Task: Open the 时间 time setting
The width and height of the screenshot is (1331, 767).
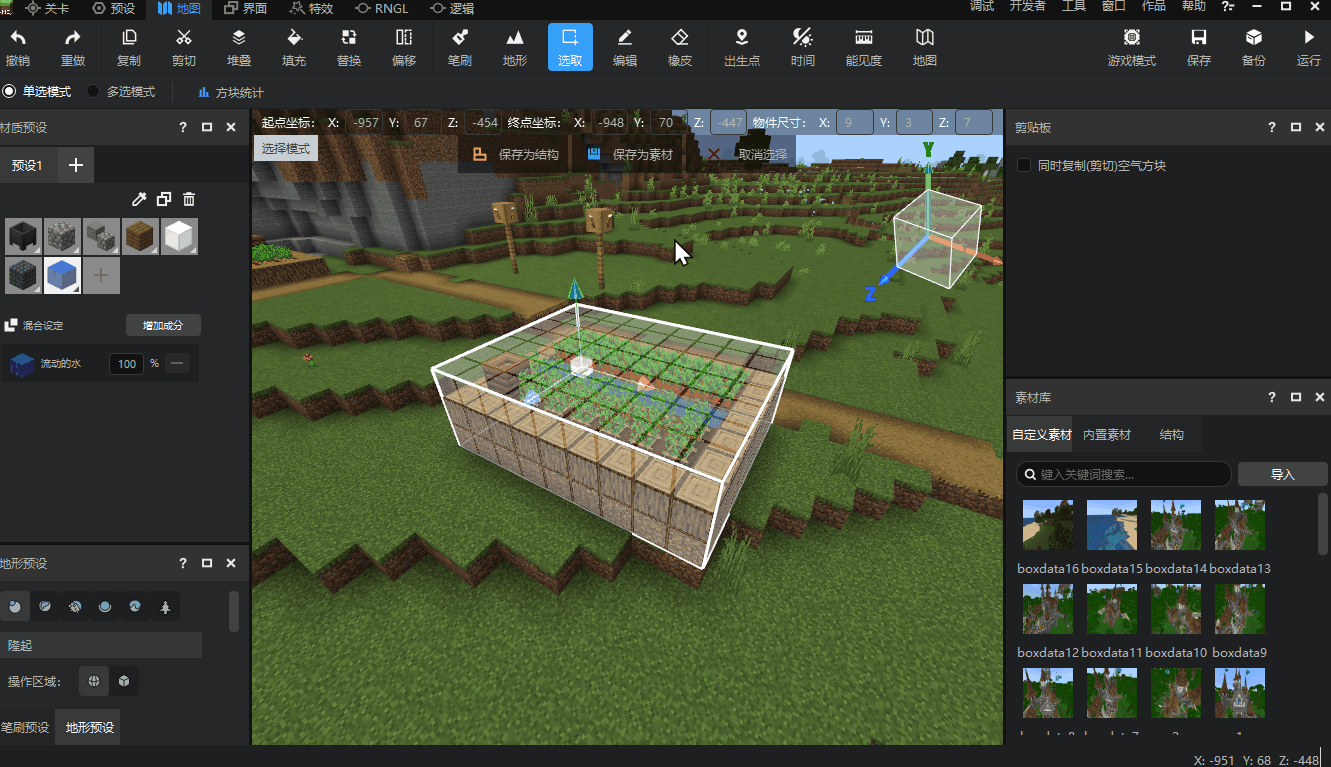Action: [802, 47]
